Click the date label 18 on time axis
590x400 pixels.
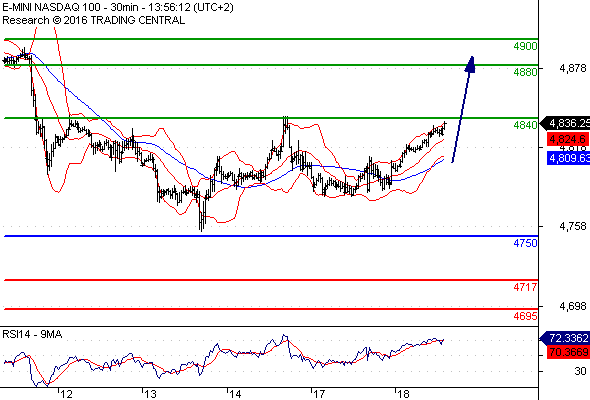pos(403,394)
